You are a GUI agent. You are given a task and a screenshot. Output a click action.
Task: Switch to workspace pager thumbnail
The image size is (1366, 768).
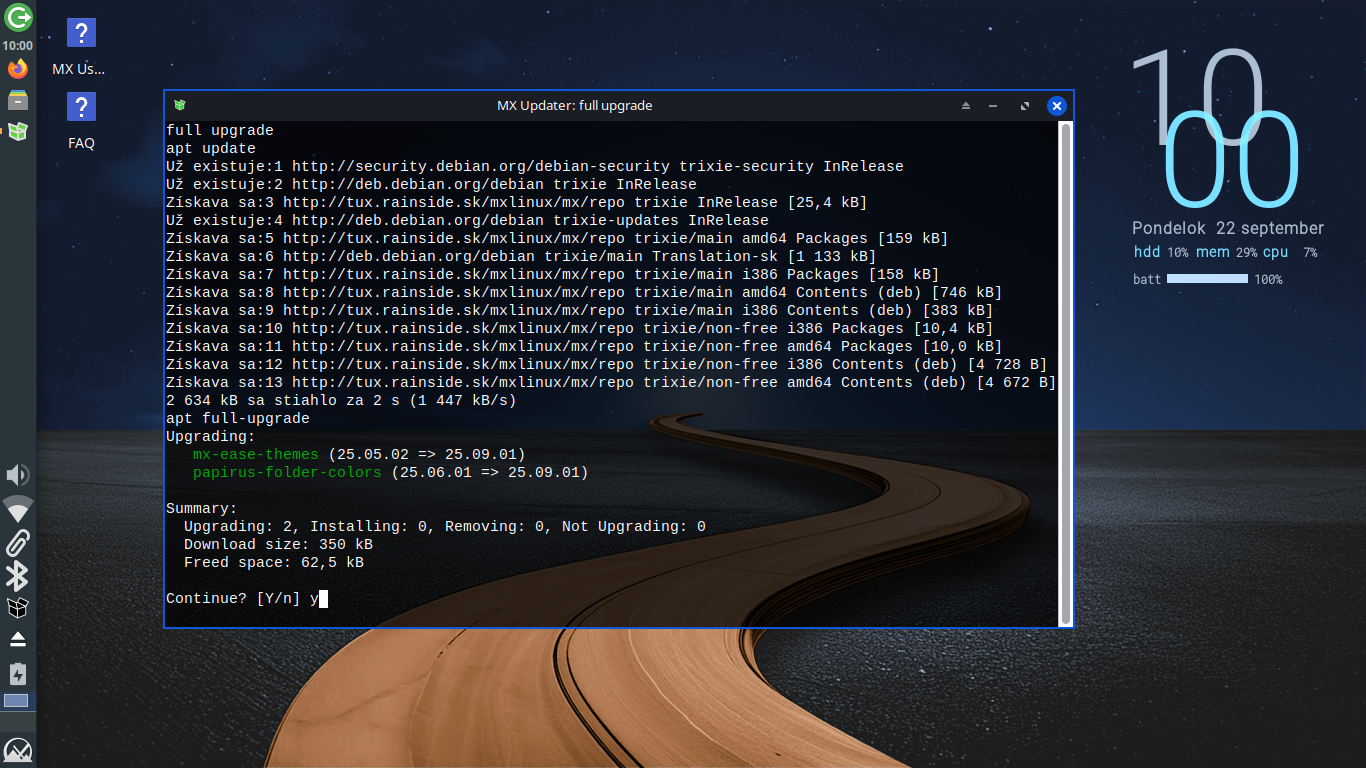(x=17, y=701)
